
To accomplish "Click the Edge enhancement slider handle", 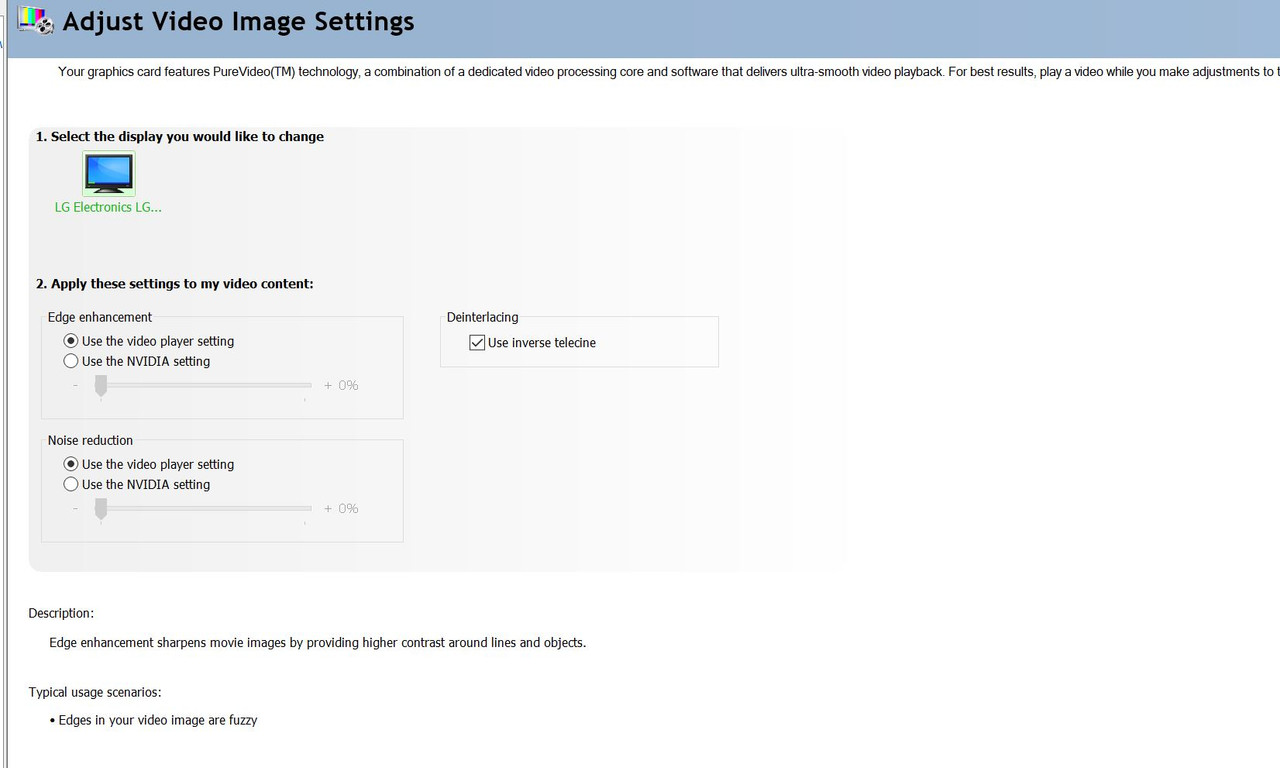I will pyautogui.click(x=101, y=386).
